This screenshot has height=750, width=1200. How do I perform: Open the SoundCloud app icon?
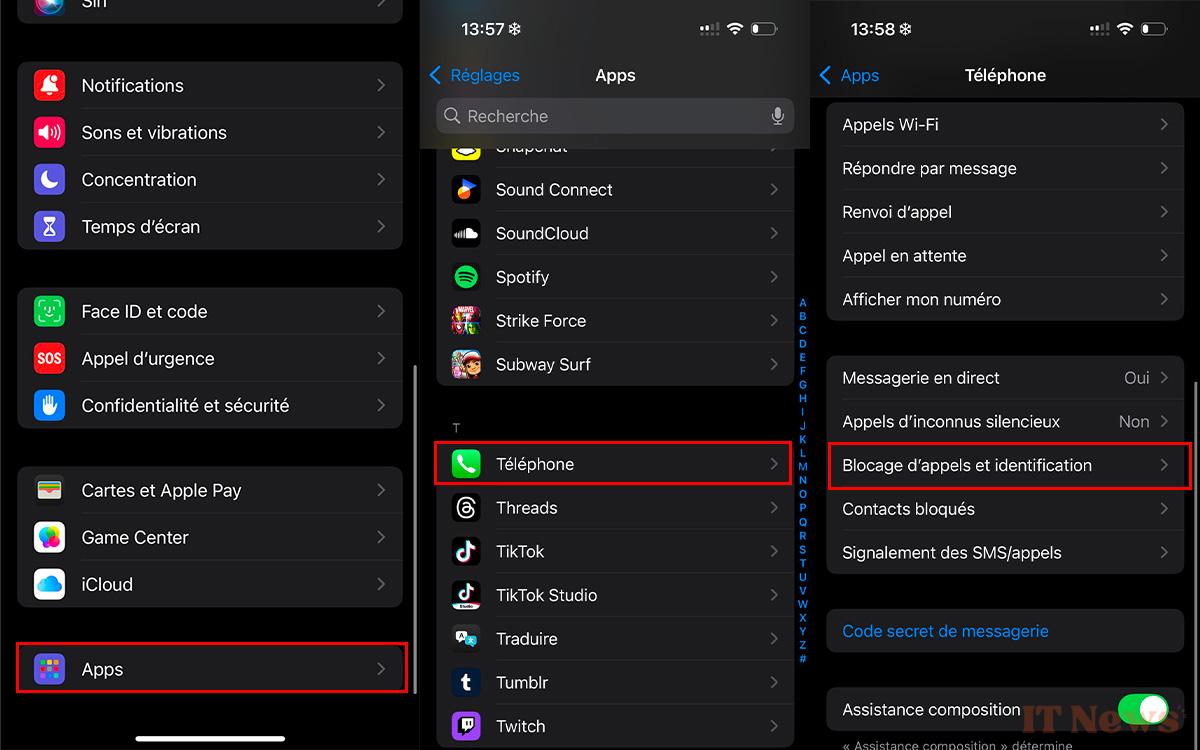466,234
